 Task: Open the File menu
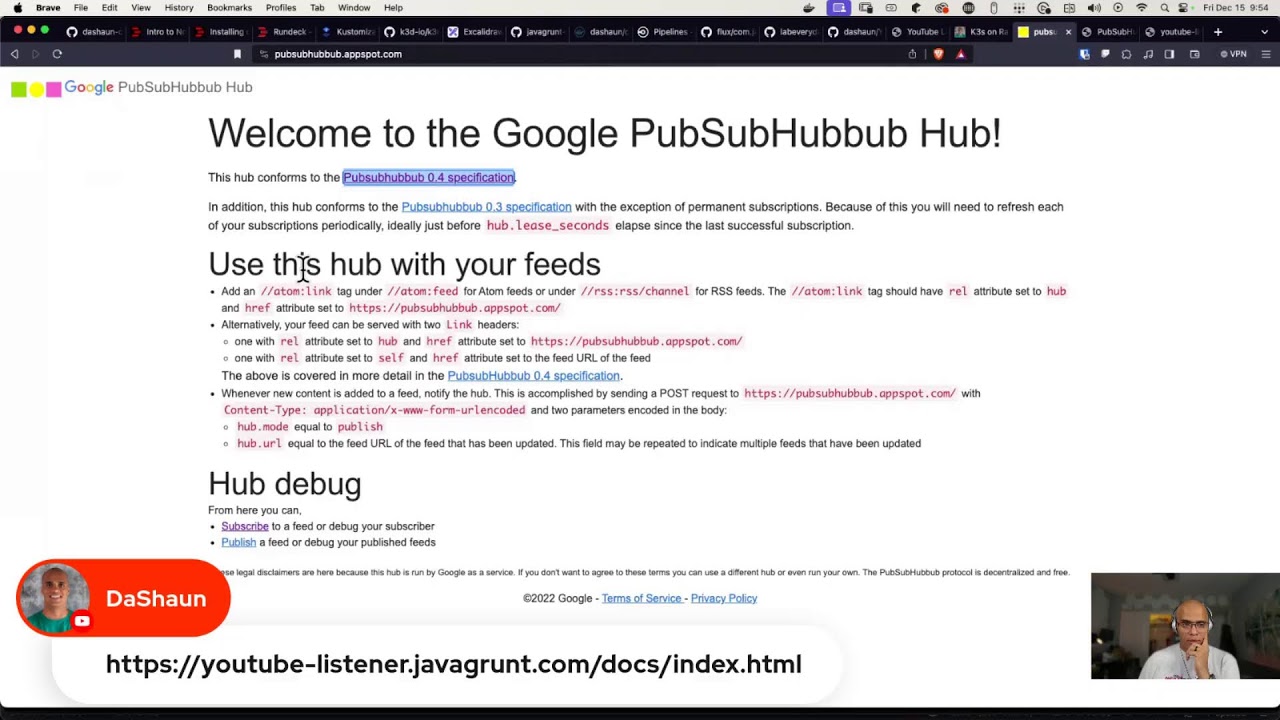click(x=81, y=7)
